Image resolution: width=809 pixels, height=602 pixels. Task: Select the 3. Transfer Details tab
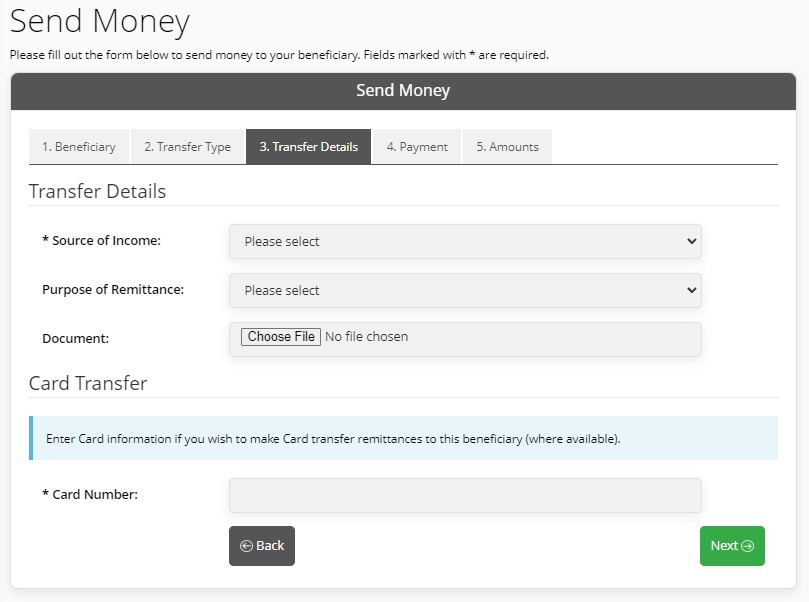(x=309, y=147)
